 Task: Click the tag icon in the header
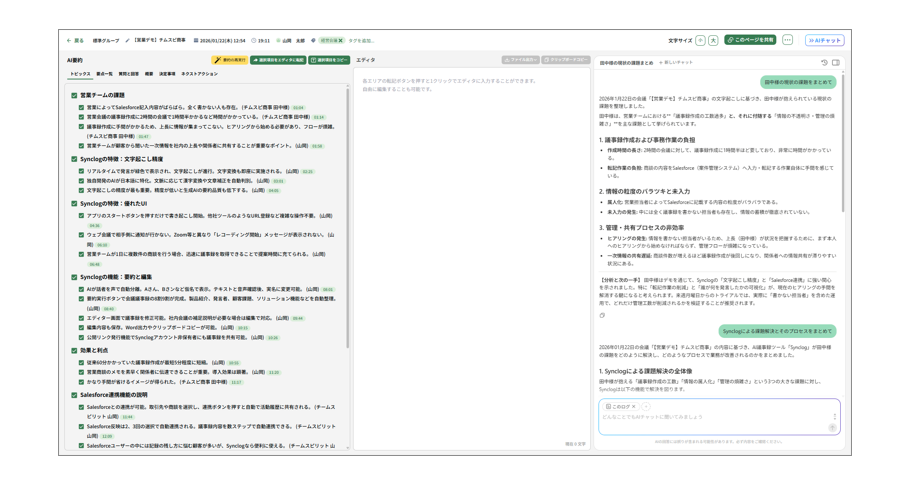click(x=313, y=41)
